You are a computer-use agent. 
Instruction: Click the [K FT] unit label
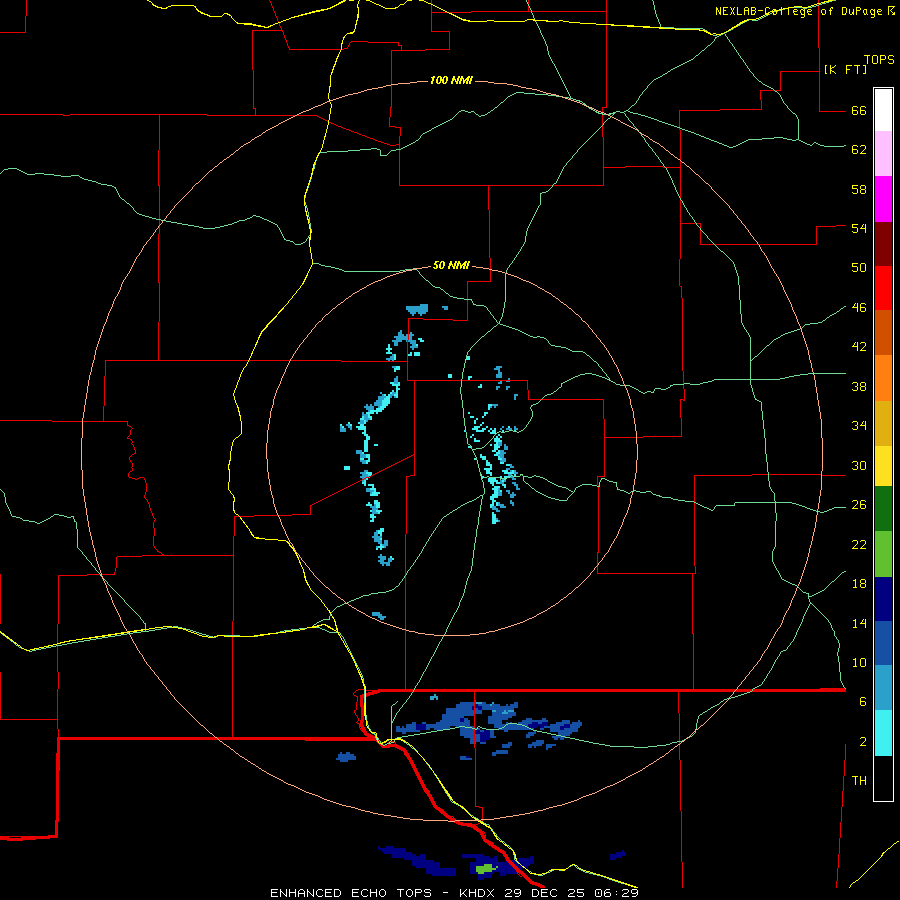[845, 69]
